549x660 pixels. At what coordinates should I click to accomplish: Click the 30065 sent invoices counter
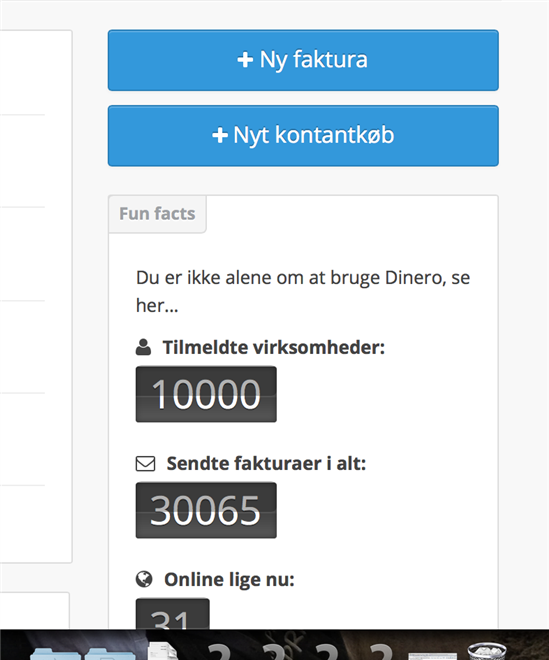tap(206, 510)
